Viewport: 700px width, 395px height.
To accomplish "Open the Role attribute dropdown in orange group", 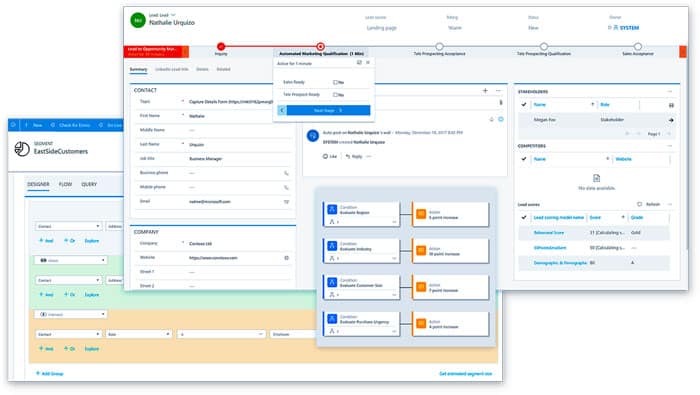I will click(x=139, y=334).
